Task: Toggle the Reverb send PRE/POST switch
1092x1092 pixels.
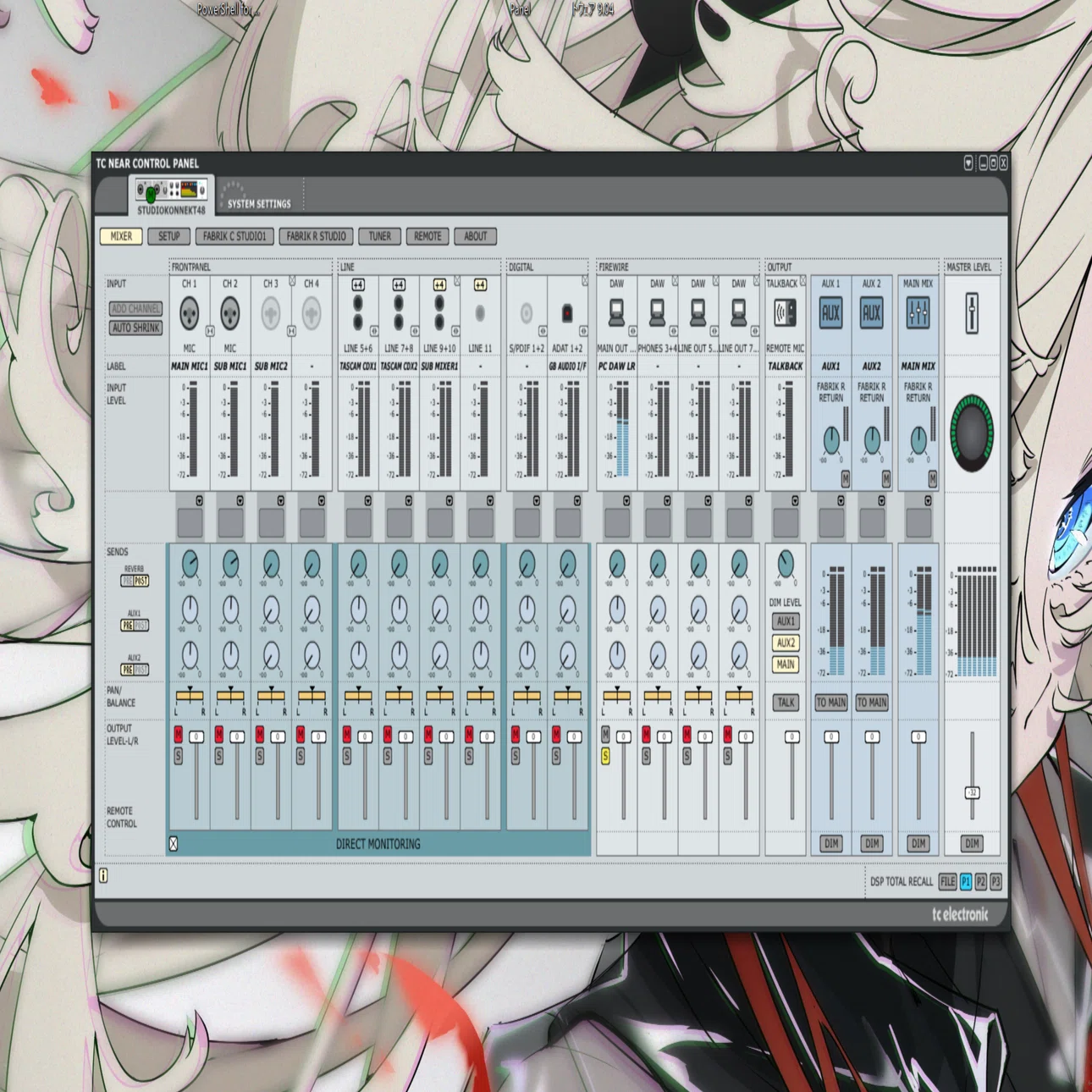Action: click(x=135, y=581)
